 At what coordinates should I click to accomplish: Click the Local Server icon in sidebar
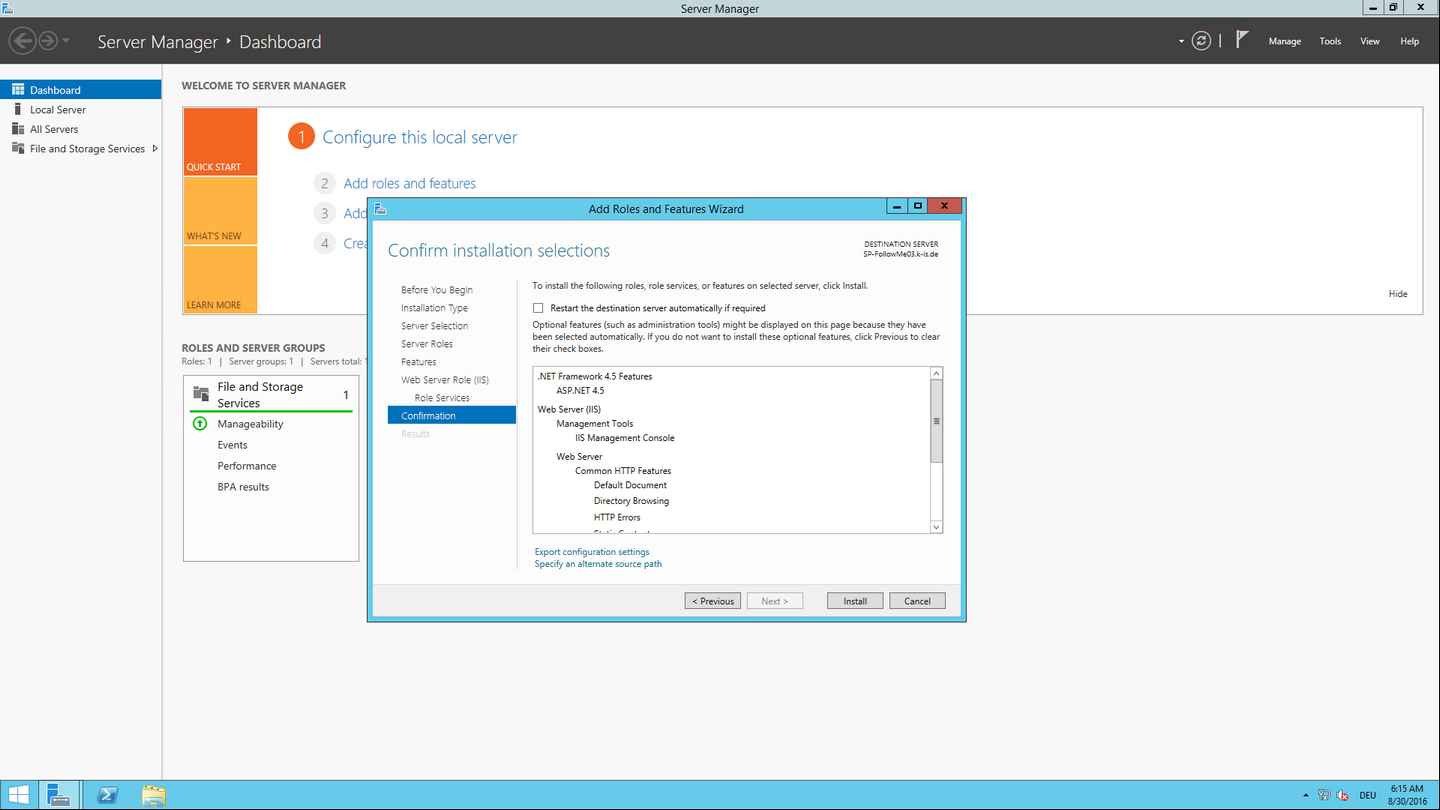(x=17, y=109)
